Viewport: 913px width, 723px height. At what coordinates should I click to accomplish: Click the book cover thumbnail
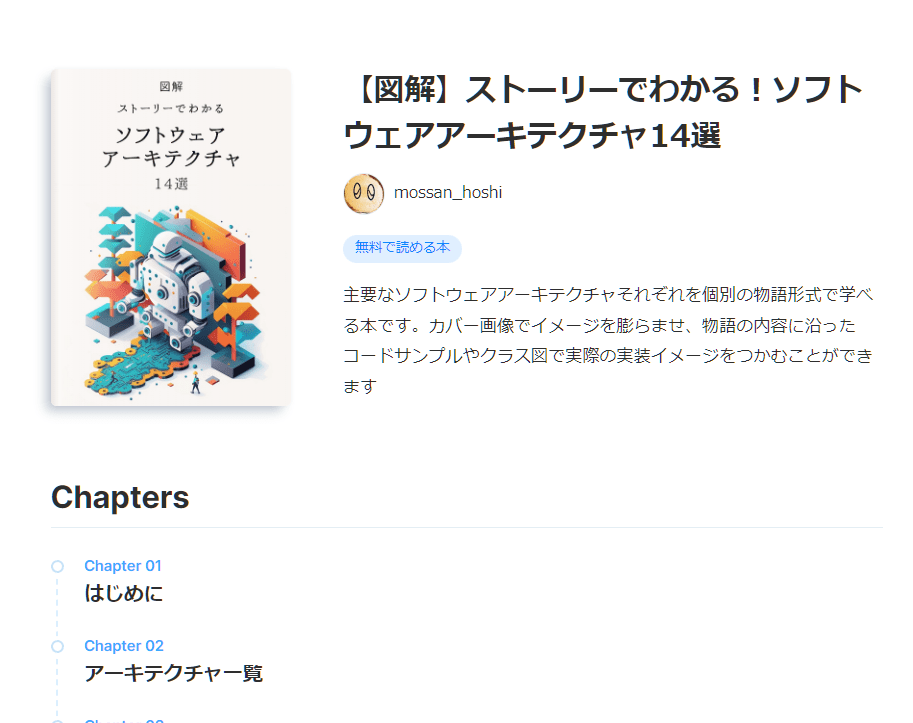171,237
